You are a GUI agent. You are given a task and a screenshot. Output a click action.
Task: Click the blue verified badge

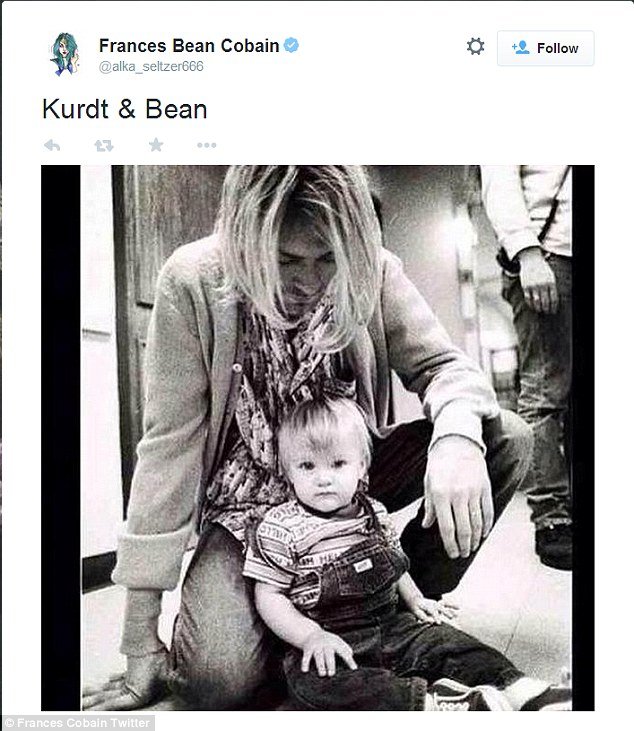pos(292,46)
